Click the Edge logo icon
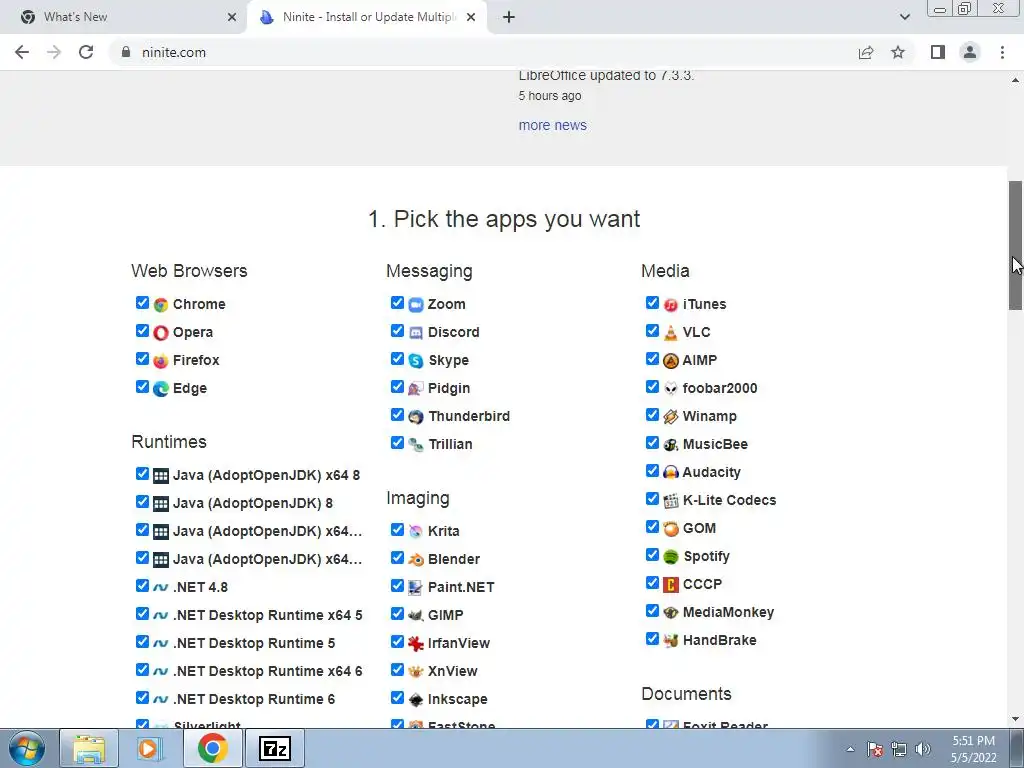This screenshot has width=1024, height=768. pos(161,389)
